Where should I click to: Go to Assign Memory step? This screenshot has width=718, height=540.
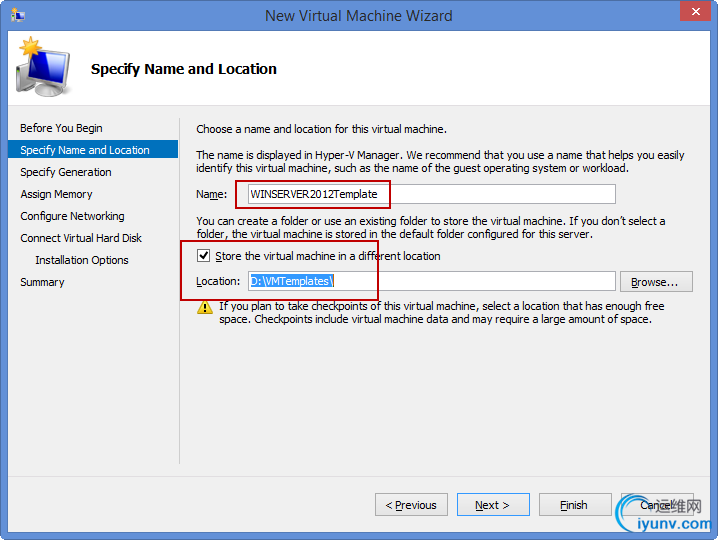56,194
